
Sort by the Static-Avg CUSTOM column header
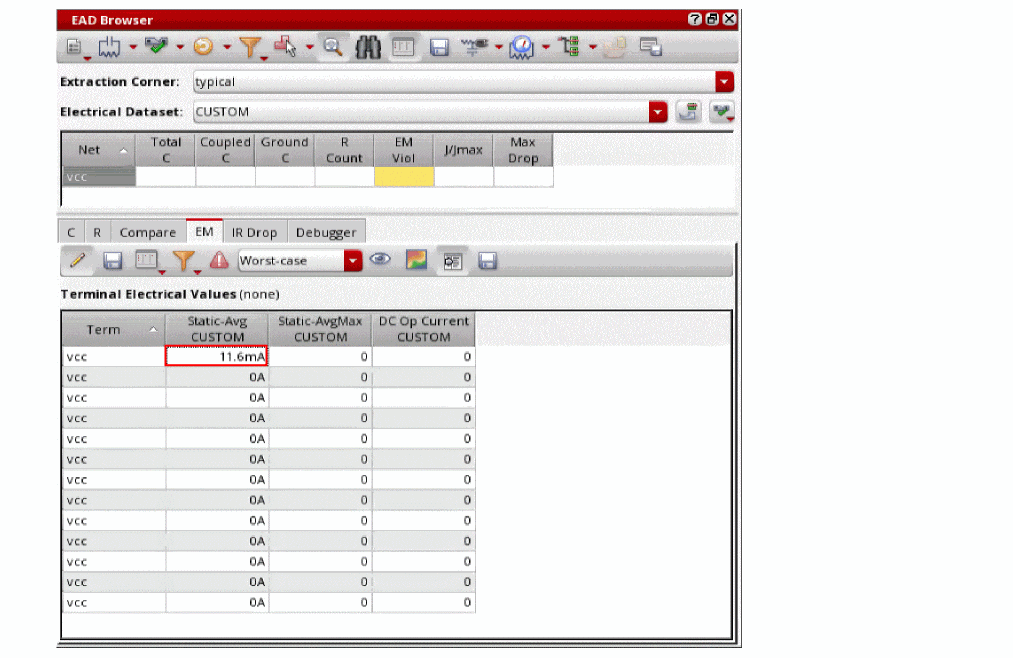[x=217, y=329]
